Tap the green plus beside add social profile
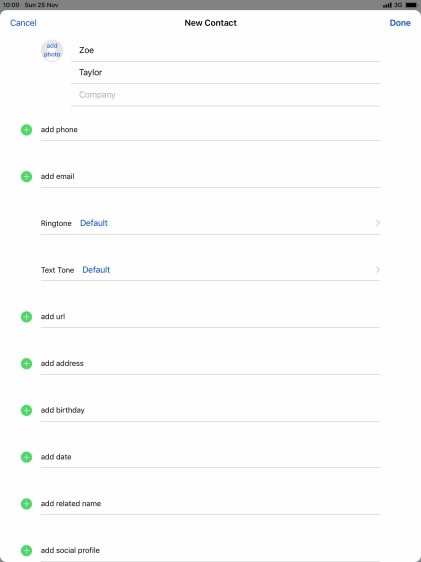This screenshot has height=562, width=421. pos(26,551)
